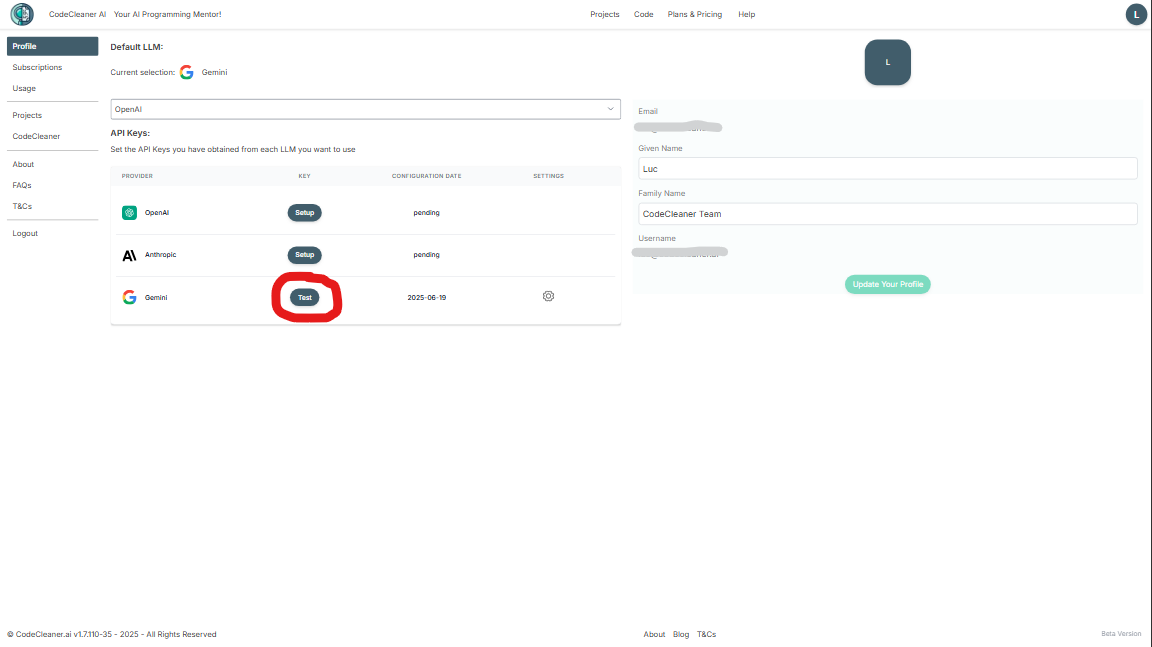Open Plans & Pricing page
The image size is (1152, 647).
point(694,14)
